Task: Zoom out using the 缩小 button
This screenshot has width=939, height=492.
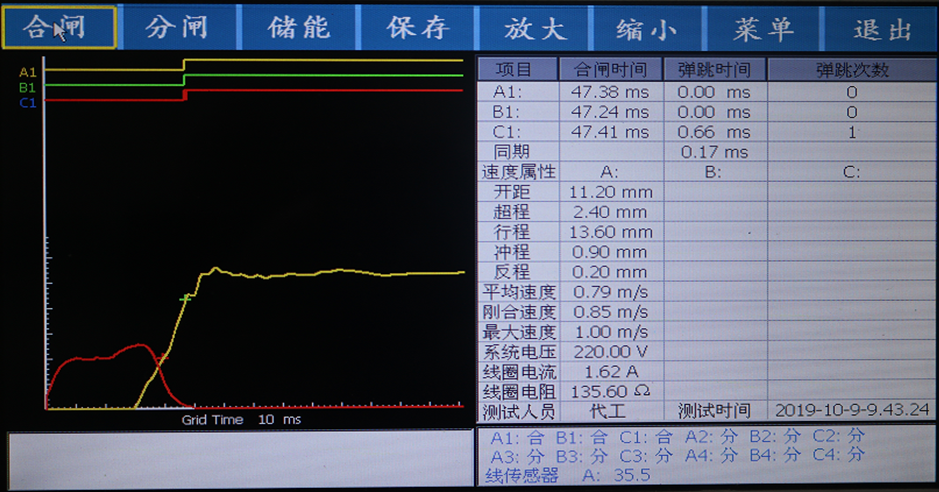Action: 647,28
